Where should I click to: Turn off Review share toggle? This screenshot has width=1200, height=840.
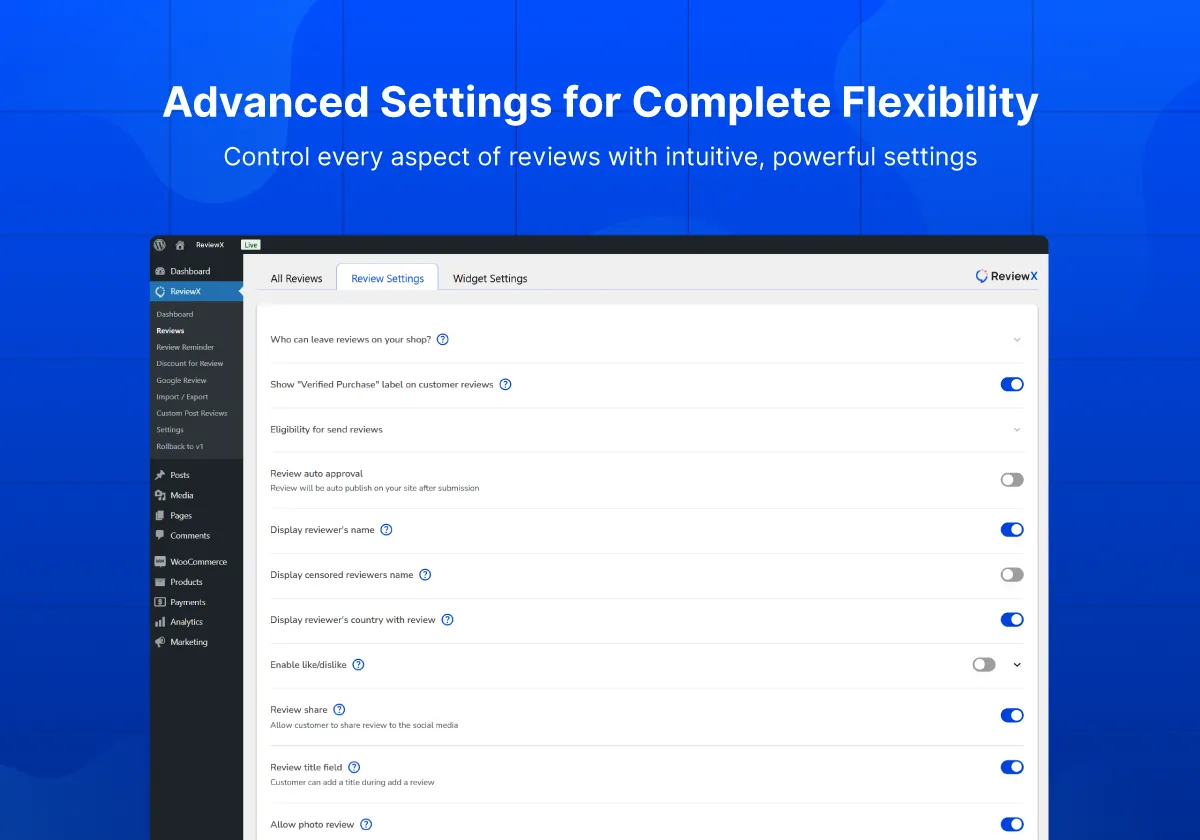(1012, 715)
